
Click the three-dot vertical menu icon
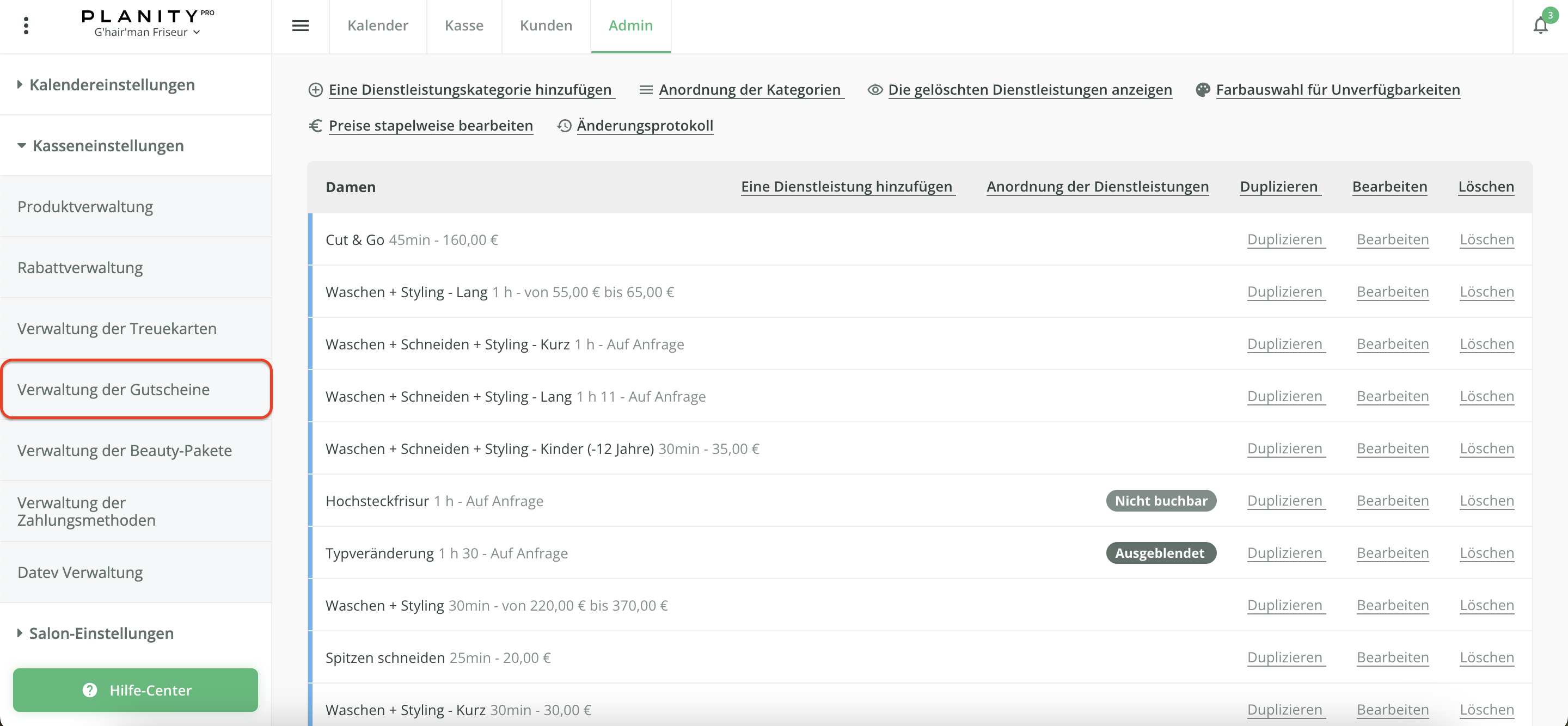[x=26, y=26]
